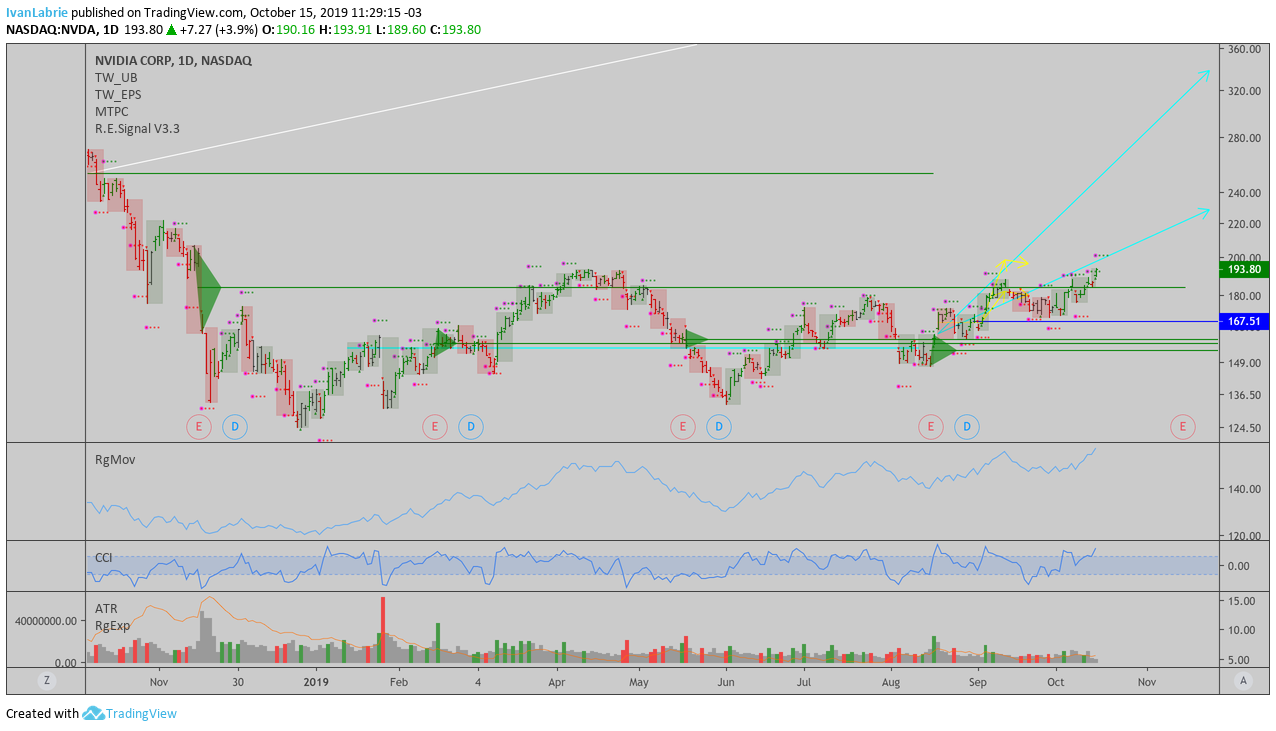Open the February 2019 earnings E marker
Image resolution: width=1276 pixels, height=731 pixels.
(x=434, y=428)
